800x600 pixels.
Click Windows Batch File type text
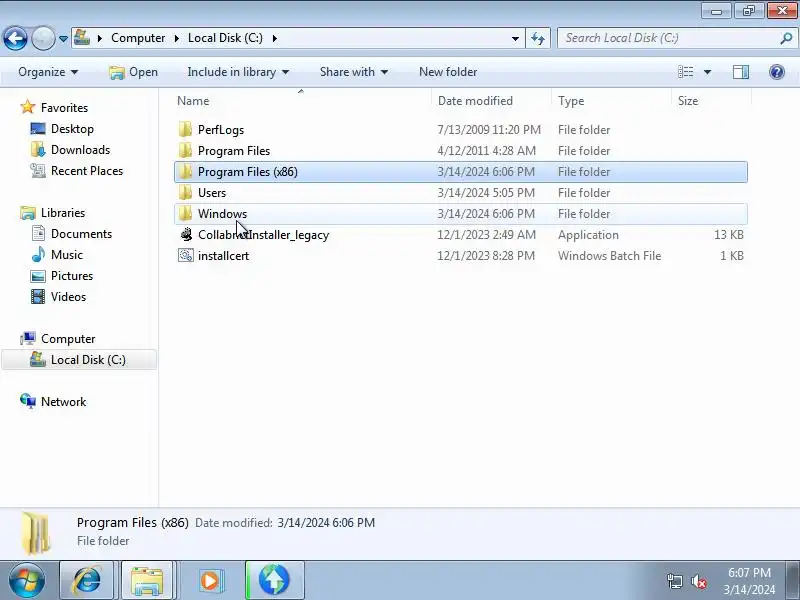coord(609,256)
